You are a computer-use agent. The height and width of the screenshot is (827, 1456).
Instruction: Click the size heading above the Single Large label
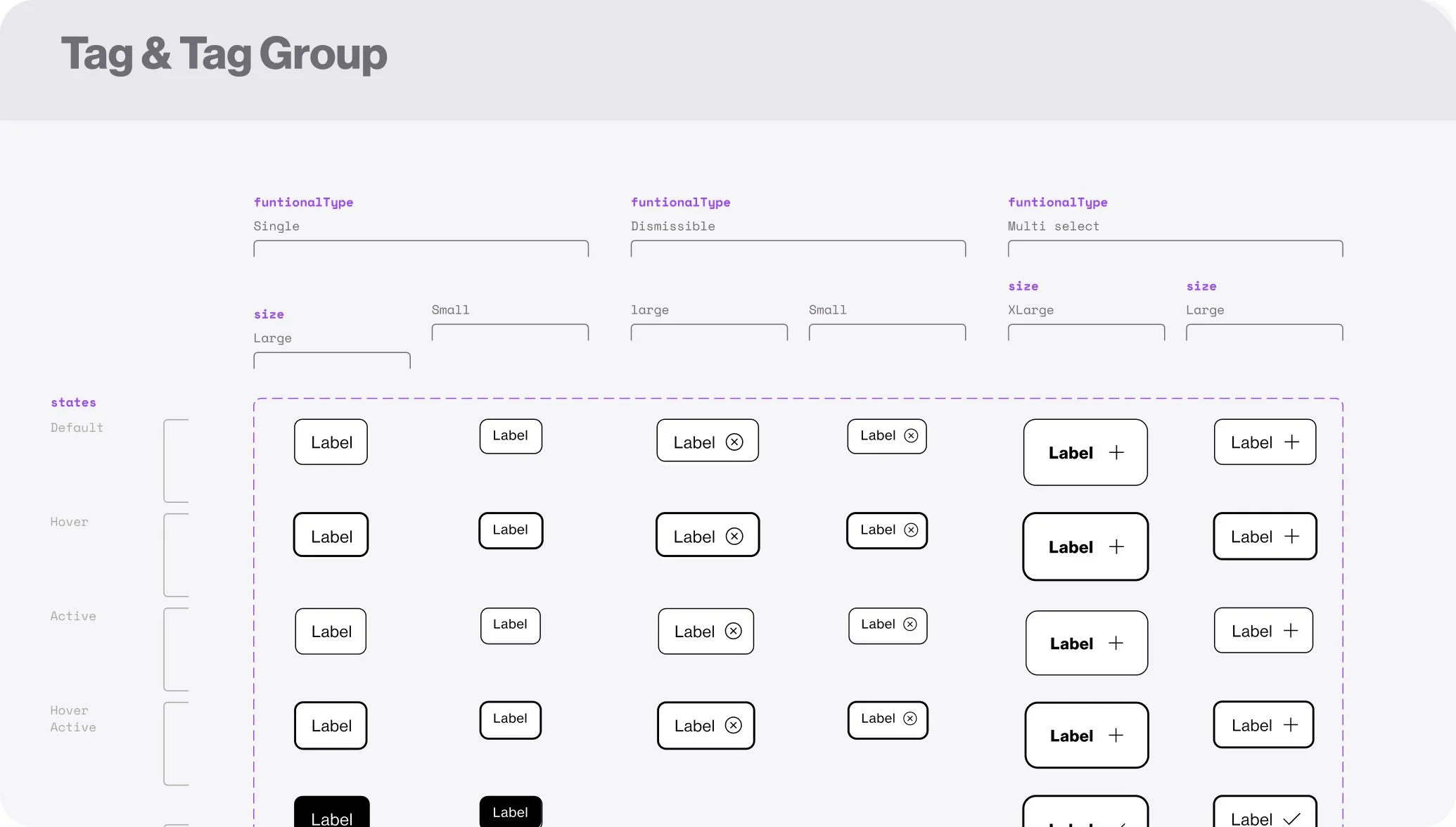[269, 314]
